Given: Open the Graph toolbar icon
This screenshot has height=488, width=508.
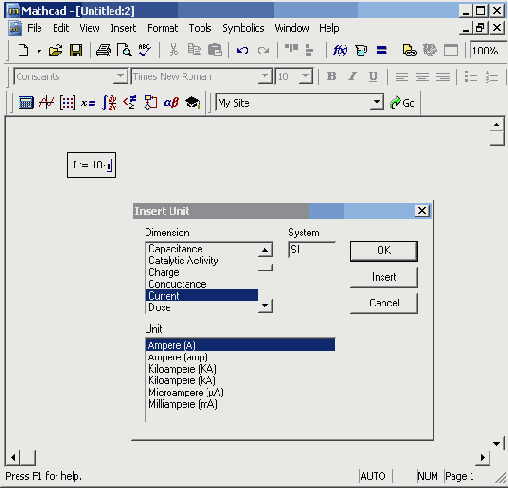Looking at the screenshot, I should 46,103.
